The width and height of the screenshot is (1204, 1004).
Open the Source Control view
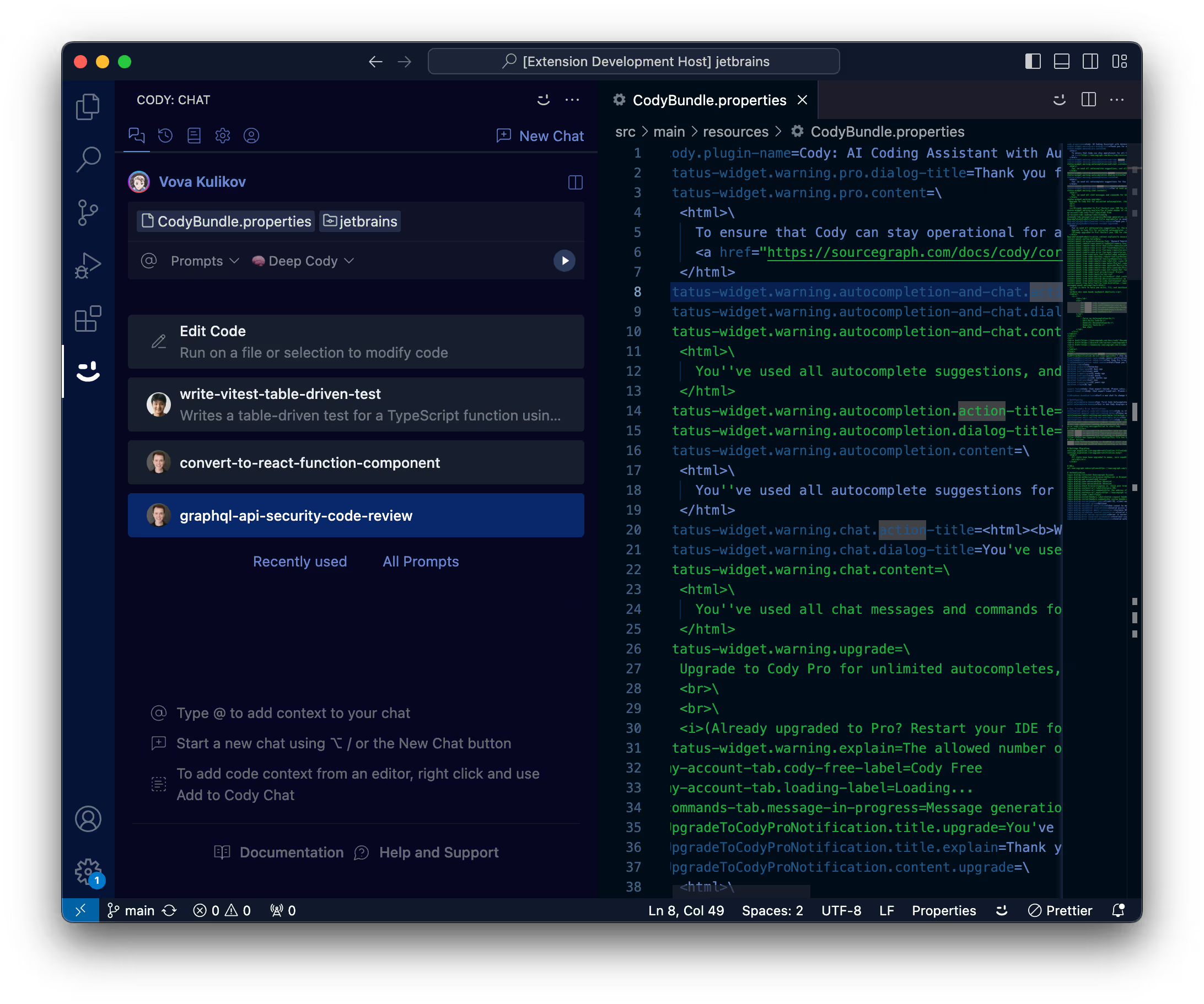coord(88,213)
